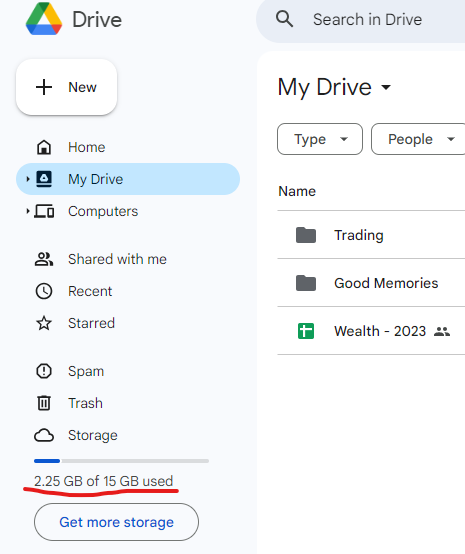Click the storage usage progress bar
The height and width of the screenshot is (554, 465).
122,461
